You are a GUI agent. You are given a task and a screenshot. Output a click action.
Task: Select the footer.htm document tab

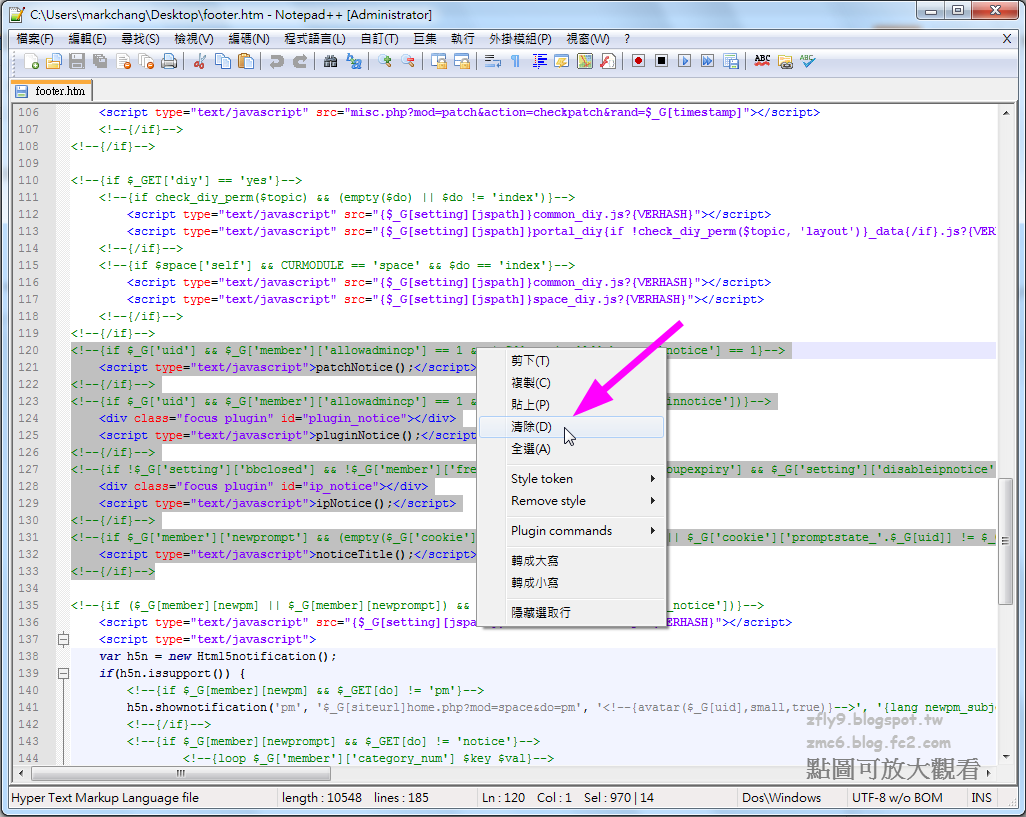[52, 91]
